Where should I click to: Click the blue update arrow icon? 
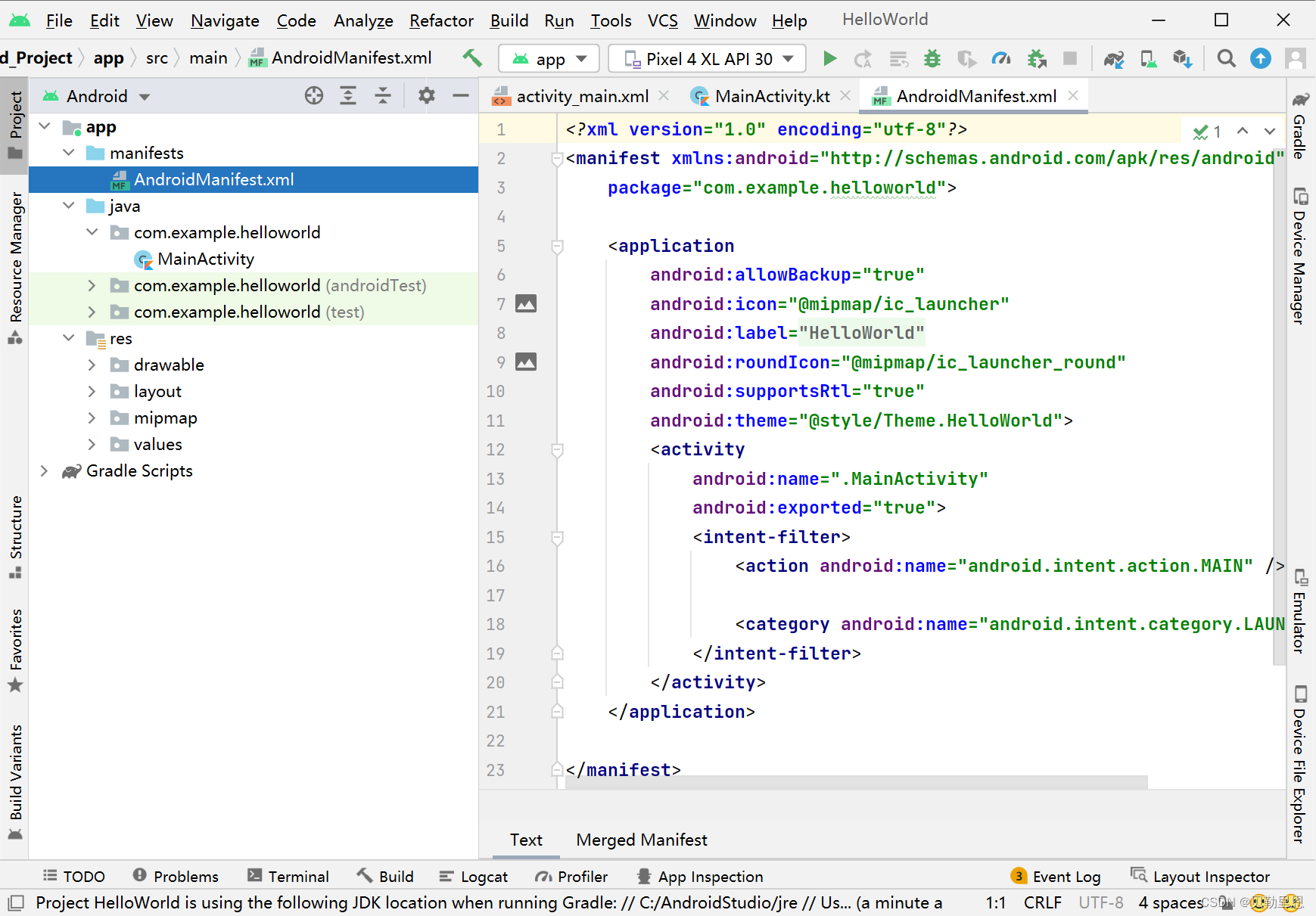coord(1261,58)
